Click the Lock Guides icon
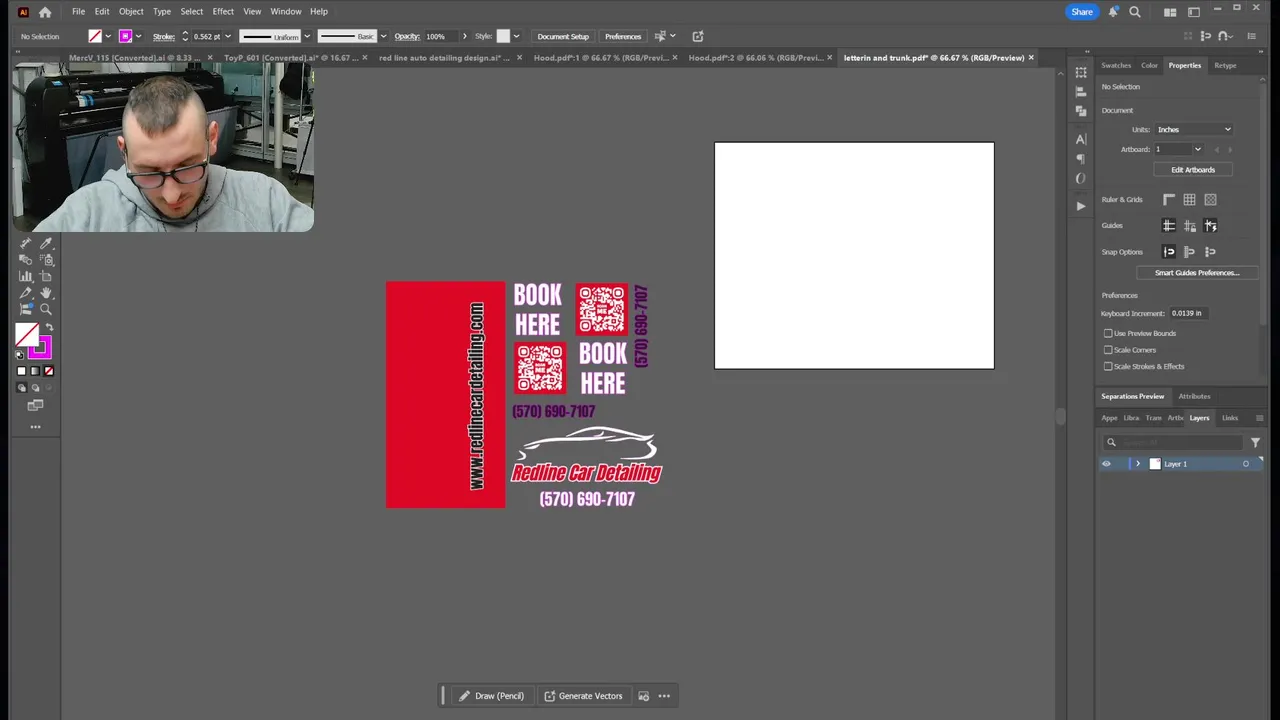Viewport: 1280px width, 720px height. pos(1189,226)
